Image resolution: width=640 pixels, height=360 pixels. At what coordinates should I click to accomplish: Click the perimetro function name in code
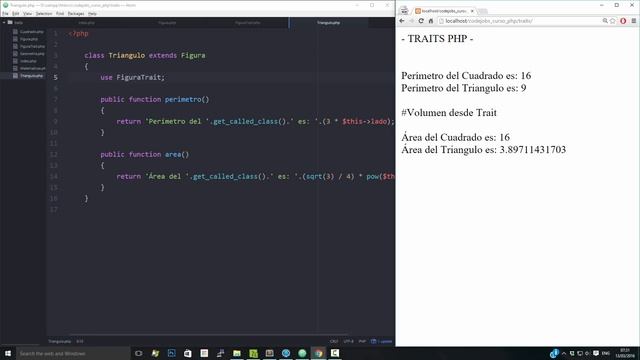(x=183, y=99)
